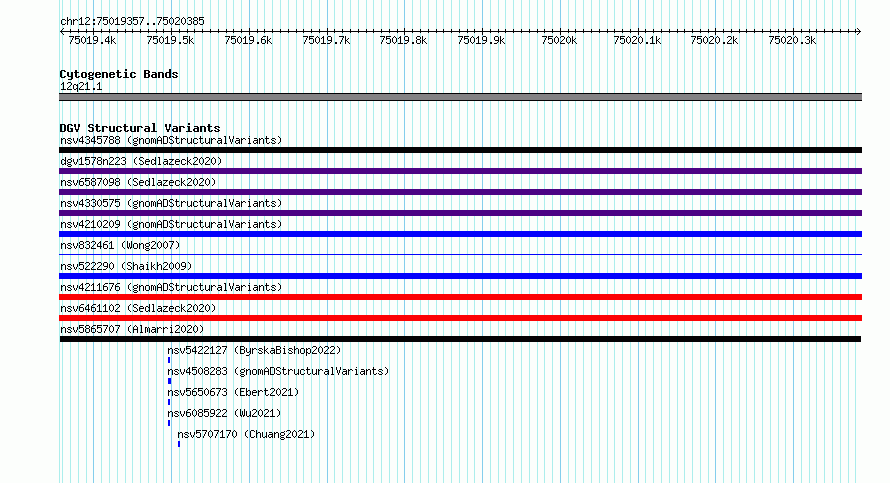Open nsv4508283 gnomADStructuralVariants label

pyautogui.click(x=278, y=371)
